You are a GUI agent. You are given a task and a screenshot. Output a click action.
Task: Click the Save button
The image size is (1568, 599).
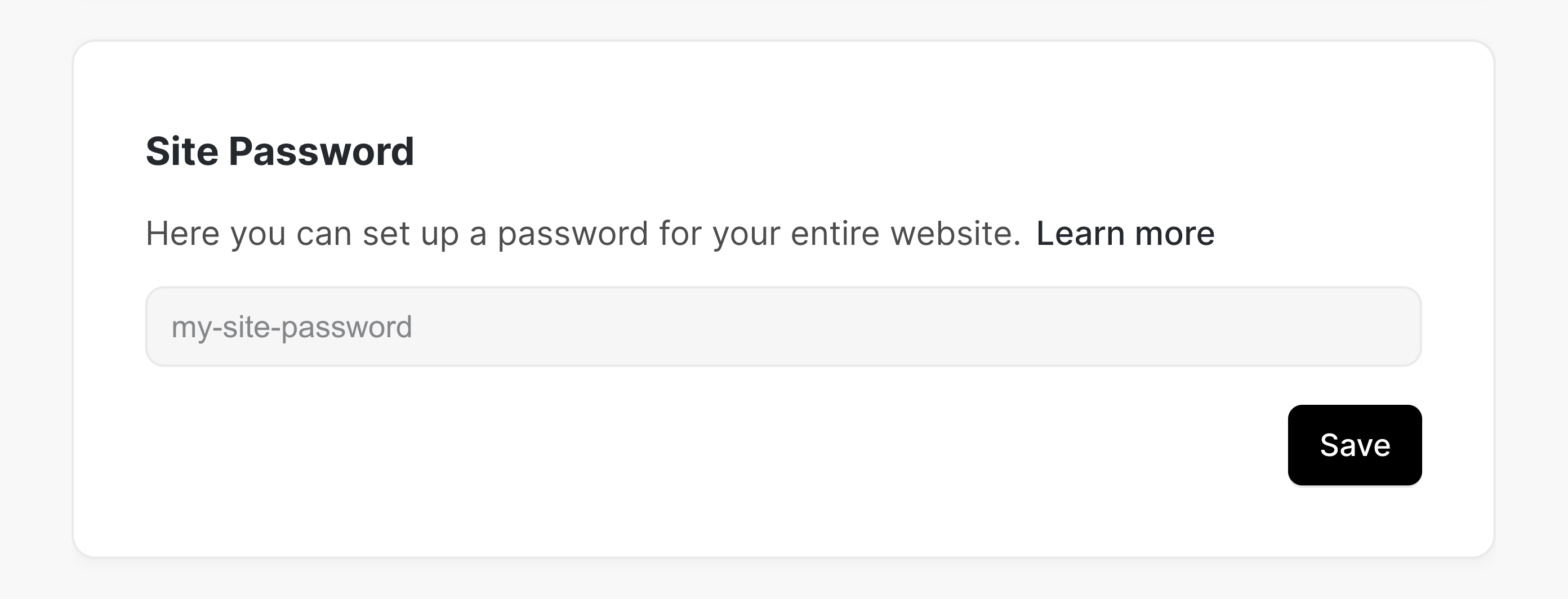click(1355, 445)
